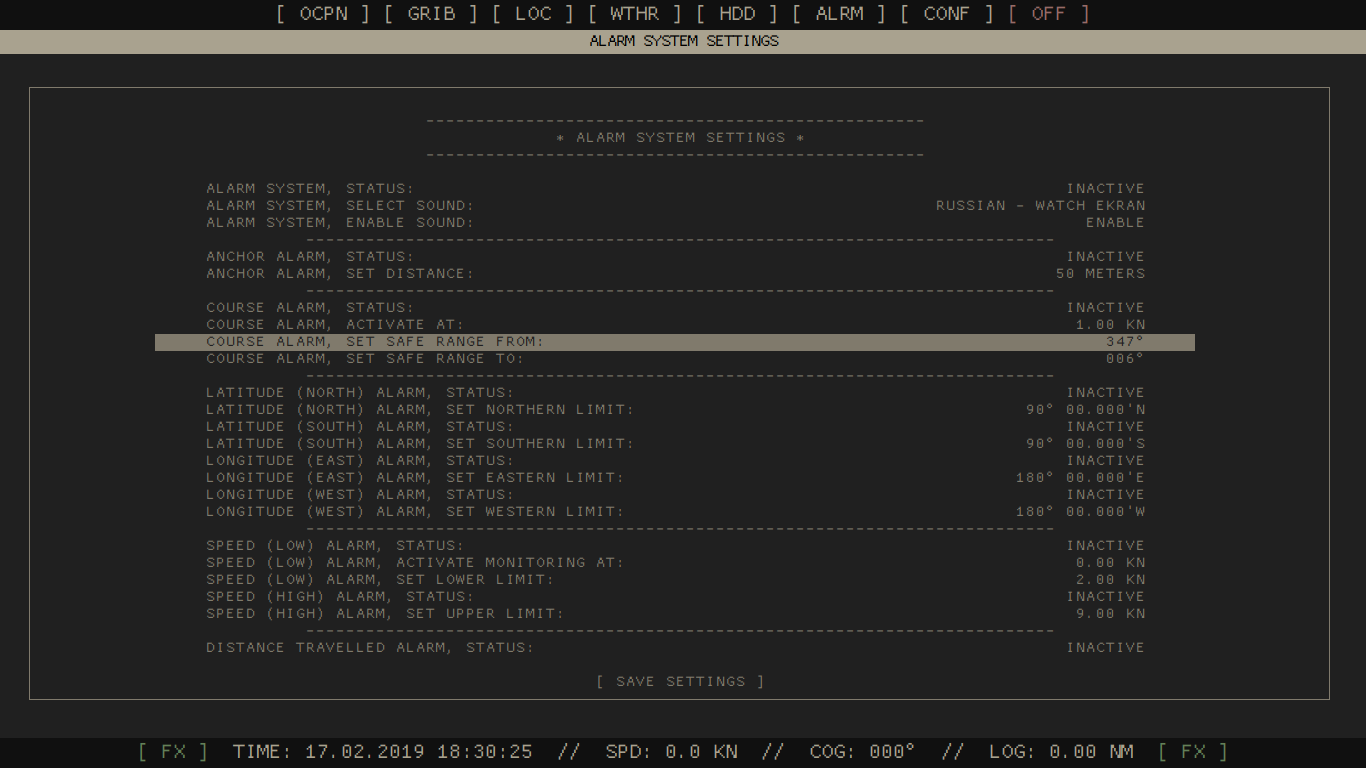The height and width of the screenshot is (768, 1366).
Task: Select the HDD menu item
Action: click(x=737, y=14)
